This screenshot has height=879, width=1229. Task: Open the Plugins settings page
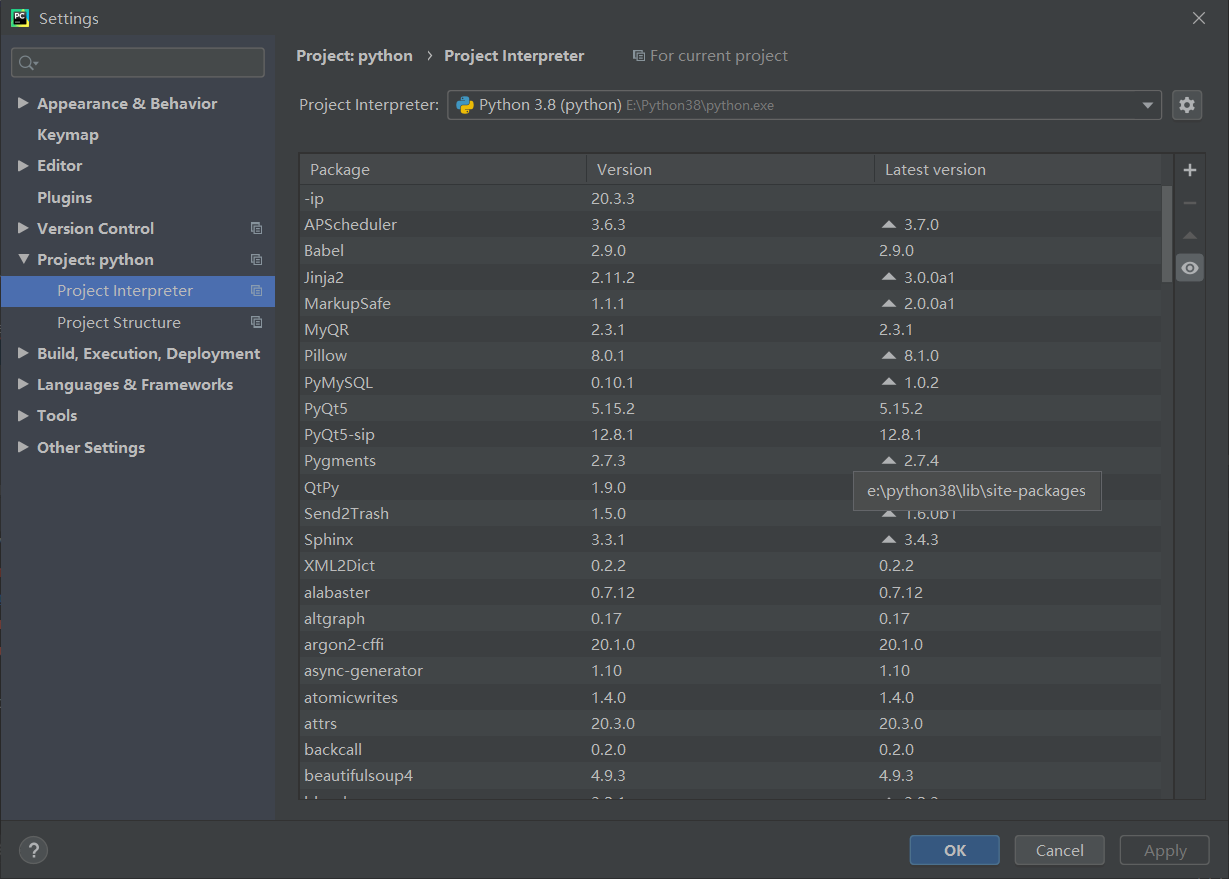tap(64, 197)
